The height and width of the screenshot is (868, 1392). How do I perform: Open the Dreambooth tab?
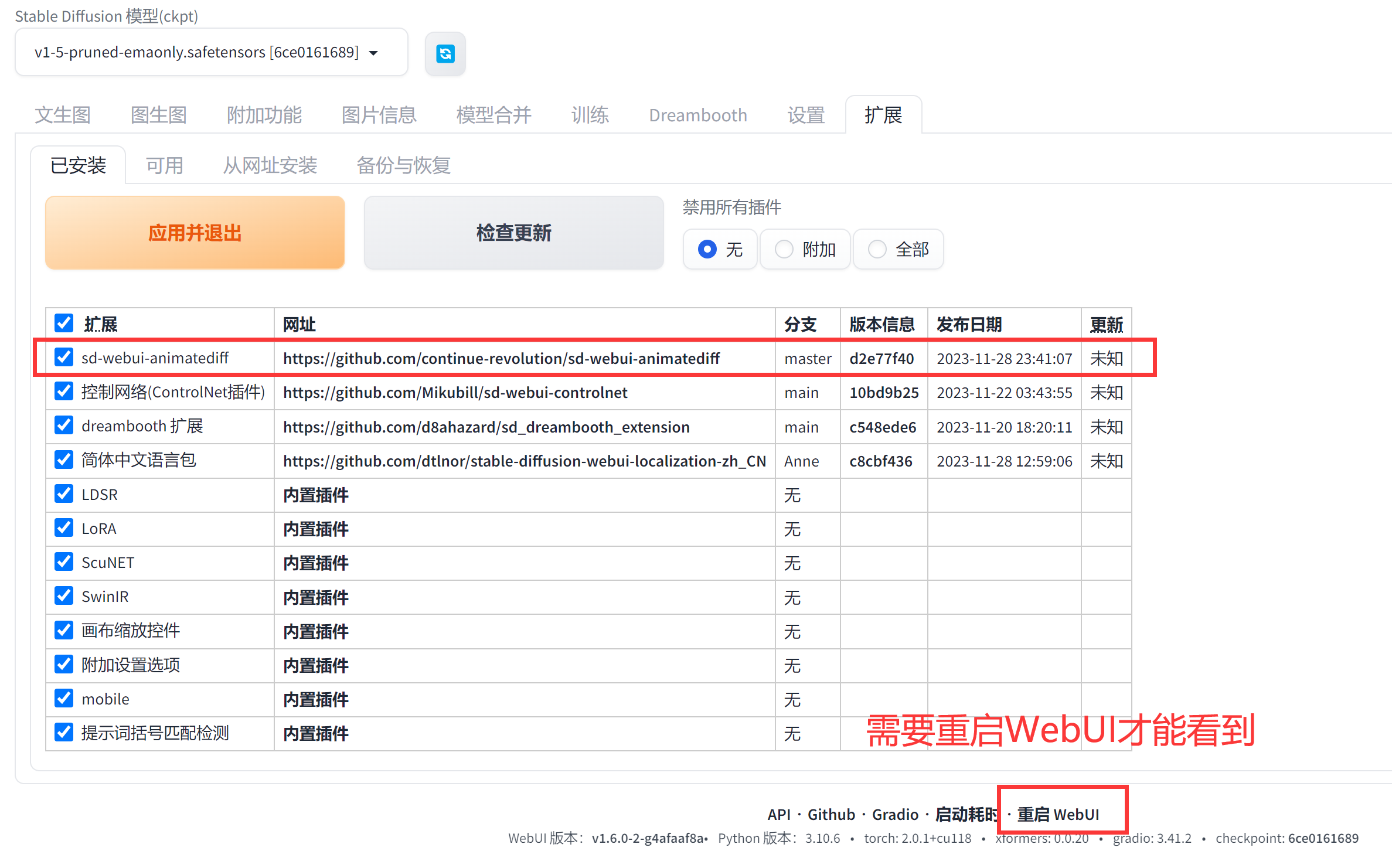(x=697, y=115)
